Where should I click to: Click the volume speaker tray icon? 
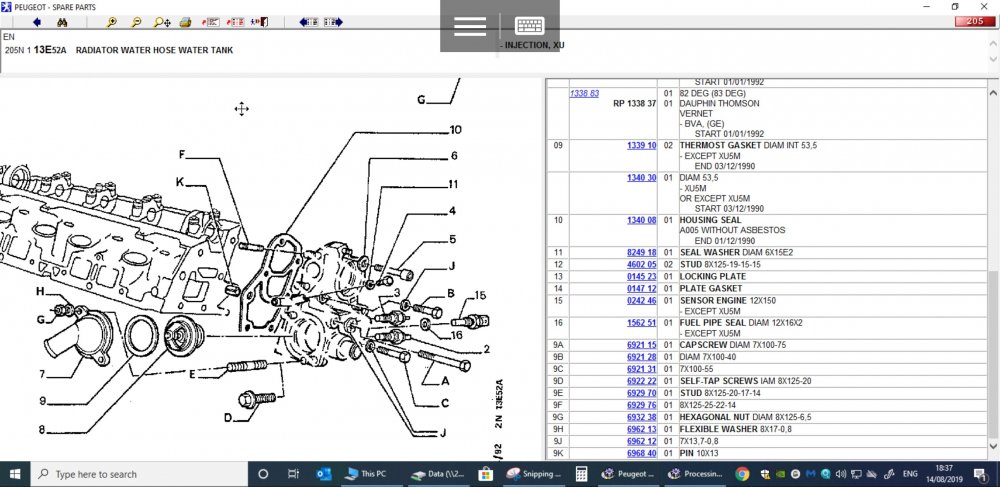click(x=841, y=474)
